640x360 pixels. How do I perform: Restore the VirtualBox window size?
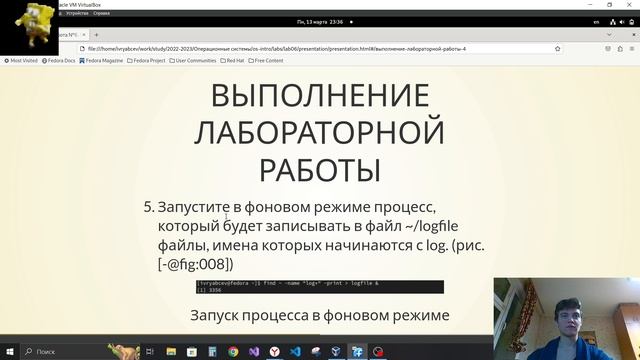tap(609, 4)
